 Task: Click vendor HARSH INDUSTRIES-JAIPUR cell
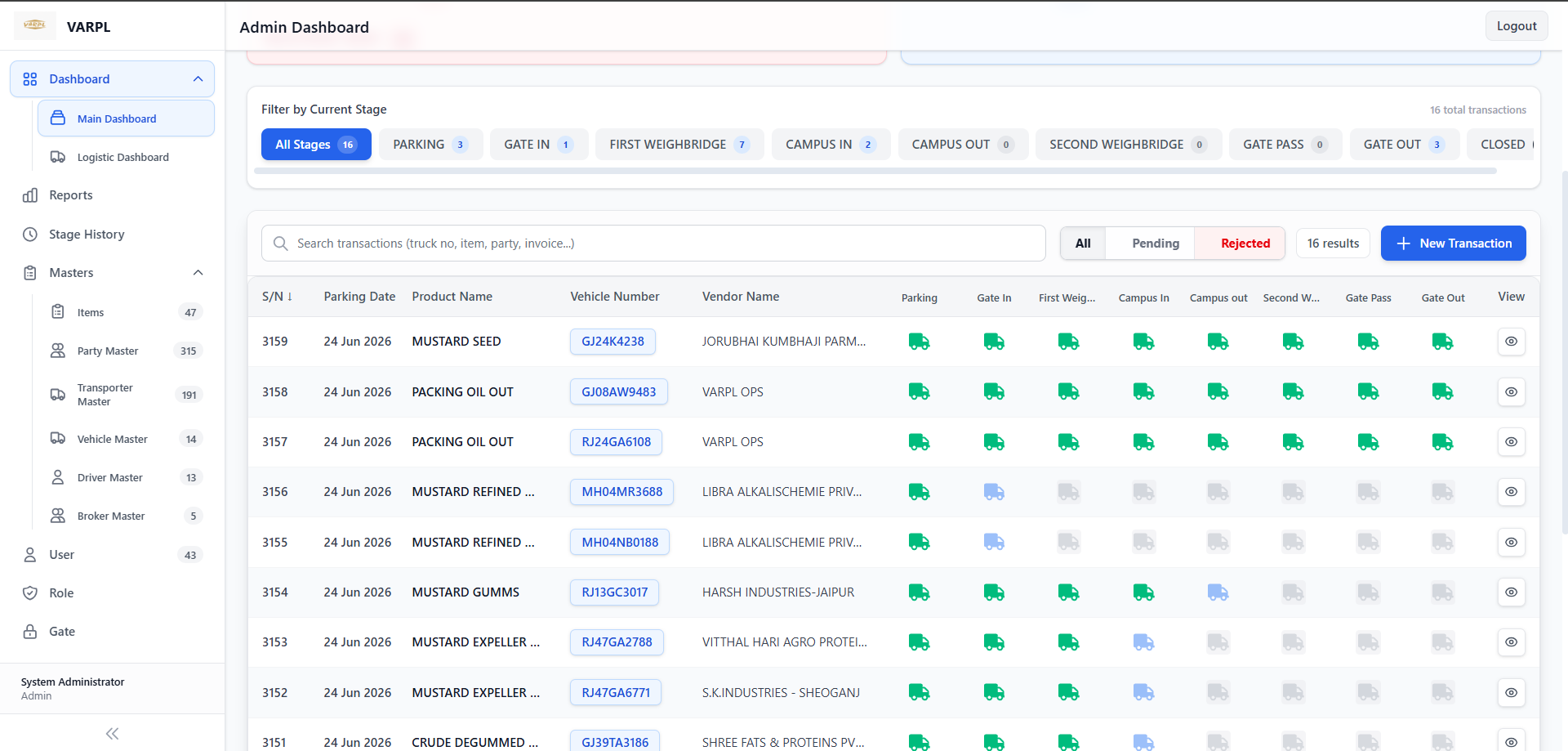[x=778, y=592]
